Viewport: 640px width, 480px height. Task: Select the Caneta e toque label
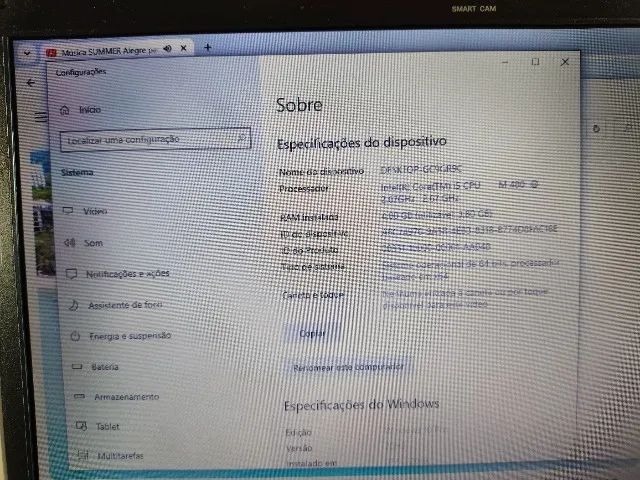[313, 295]
